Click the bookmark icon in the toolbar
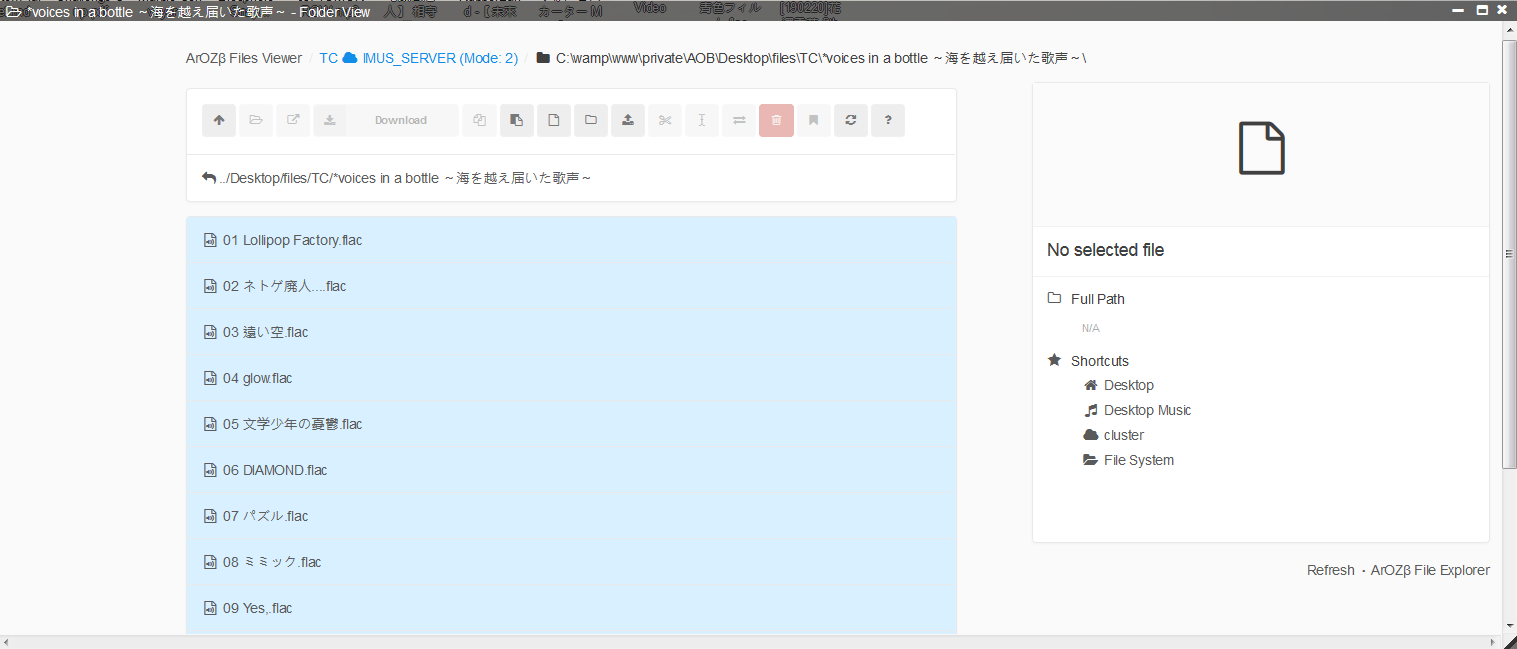The height and width of the screenshot is (649, 1517). [814, 120]
